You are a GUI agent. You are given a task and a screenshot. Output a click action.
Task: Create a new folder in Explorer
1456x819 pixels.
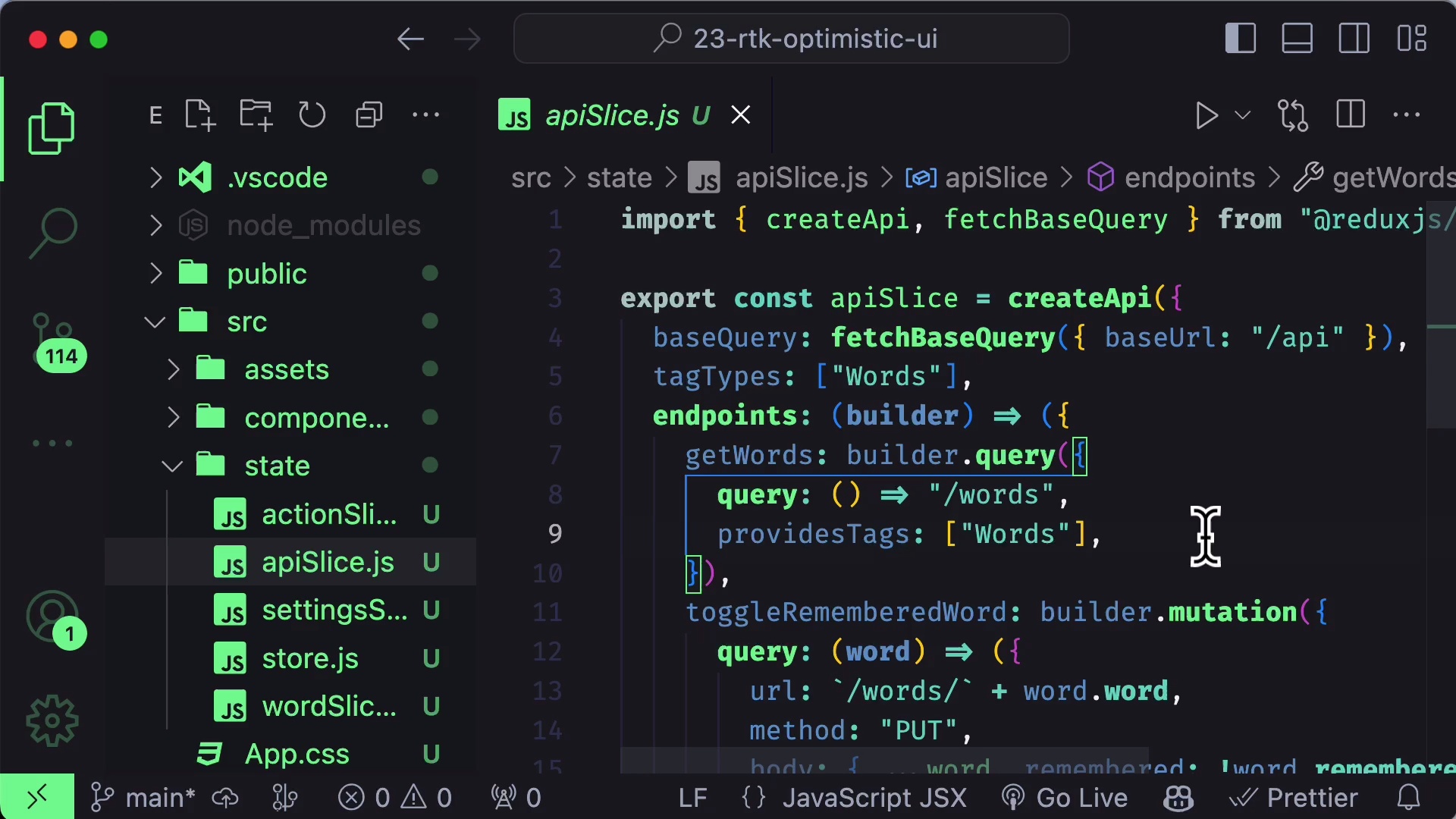(x=256, y=115)
